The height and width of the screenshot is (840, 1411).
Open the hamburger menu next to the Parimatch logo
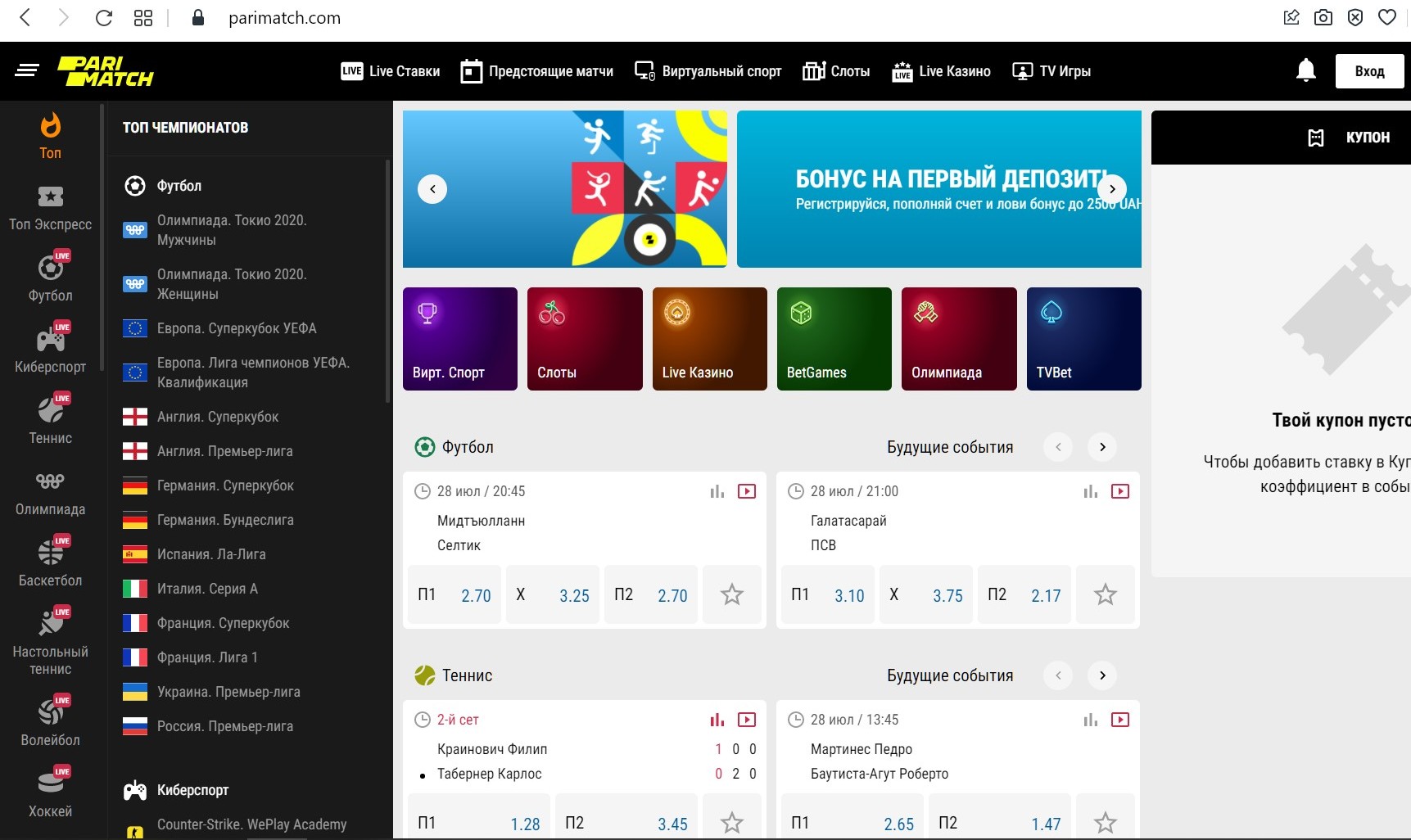coord(27,70)
